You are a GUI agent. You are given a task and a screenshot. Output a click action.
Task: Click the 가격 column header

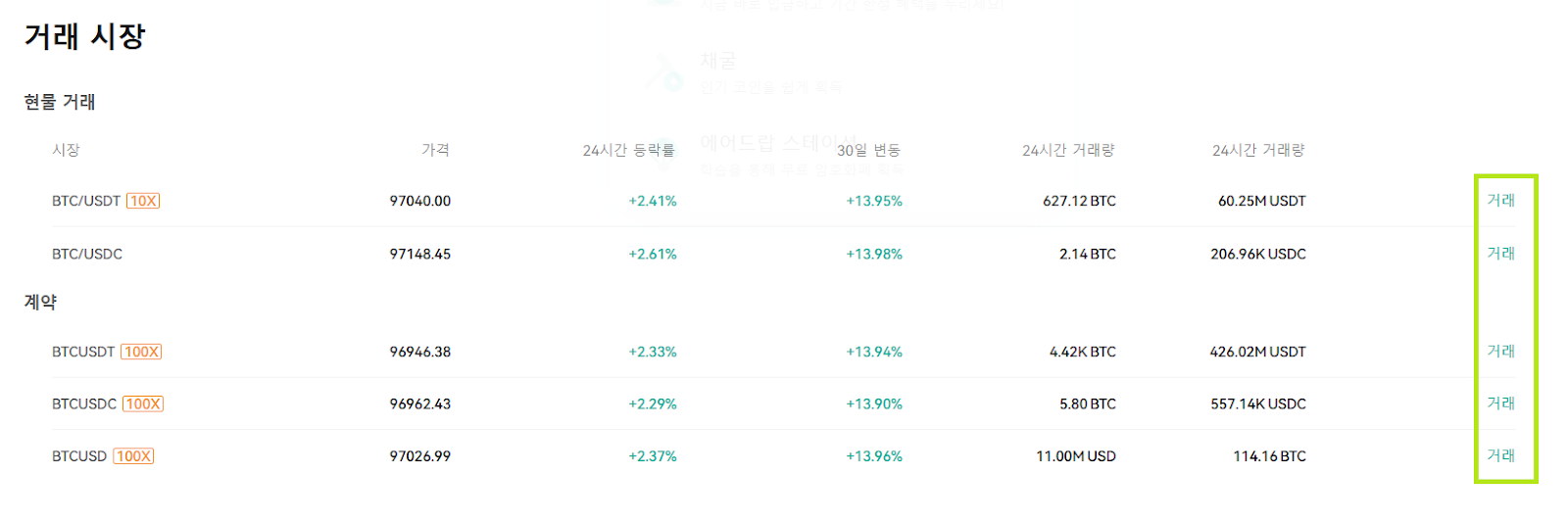(436, 150)
